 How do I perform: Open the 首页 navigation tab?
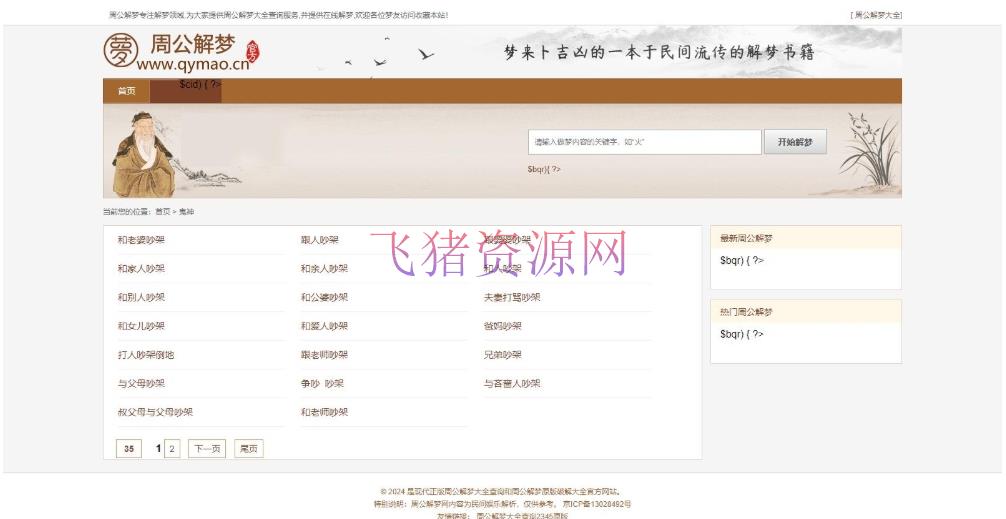[126, 91]
